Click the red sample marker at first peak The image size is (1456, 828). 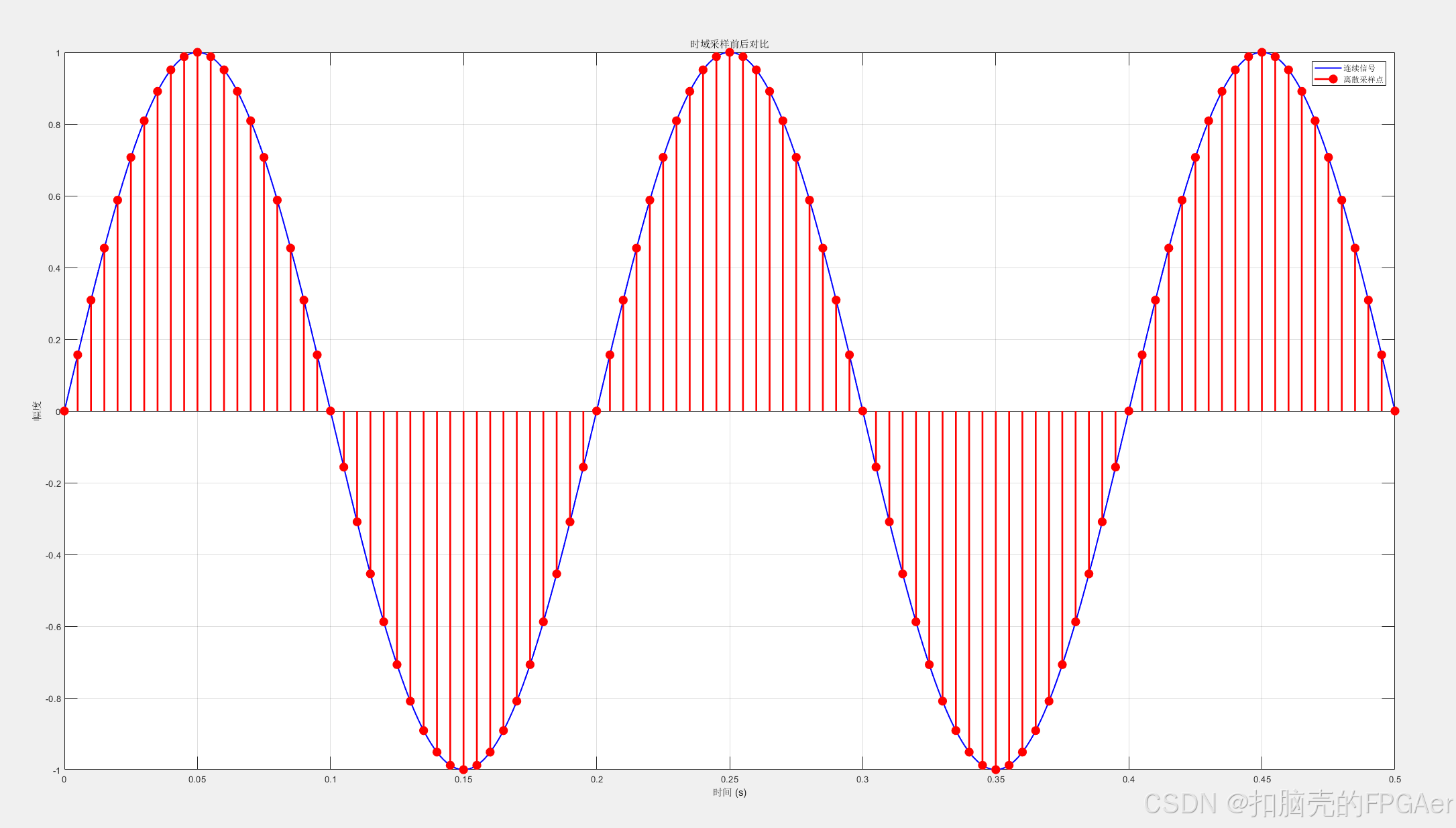pos(197,52)
